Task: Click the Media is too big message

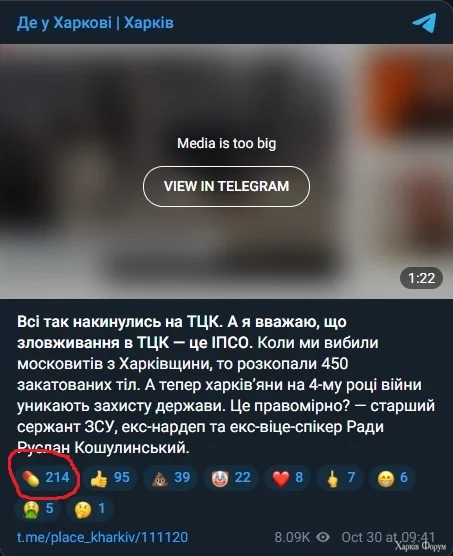Action: click(x=226, y=143)
